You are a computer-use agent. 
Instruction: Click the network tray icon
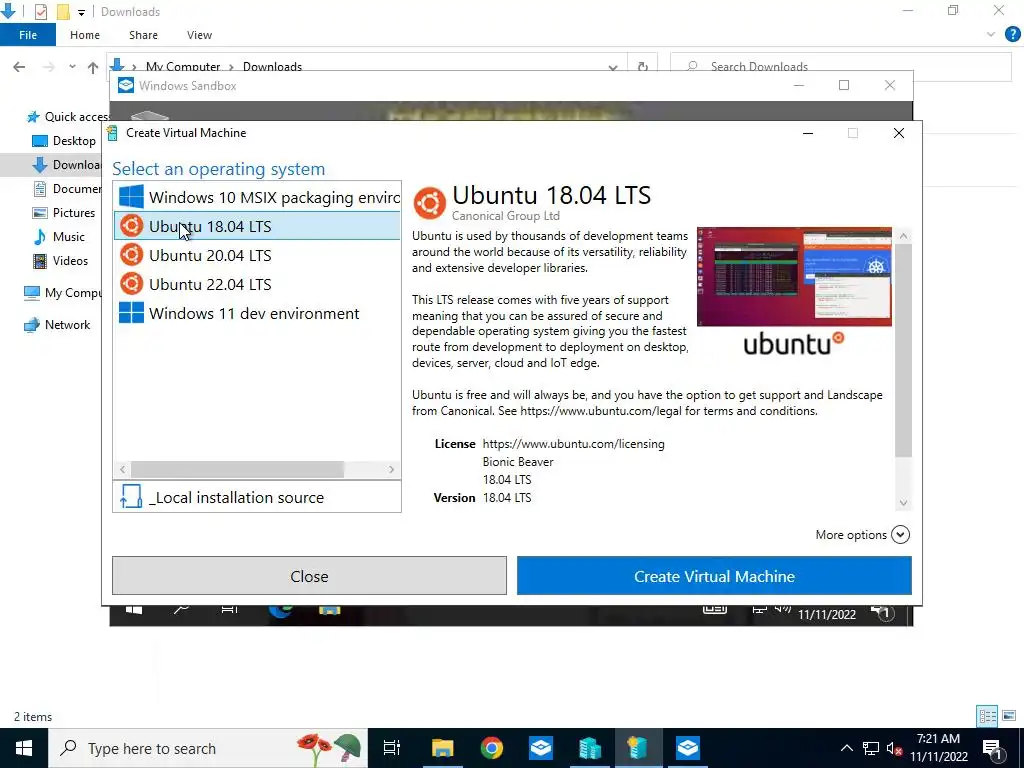pyautogui.click(x=871, y=748)
